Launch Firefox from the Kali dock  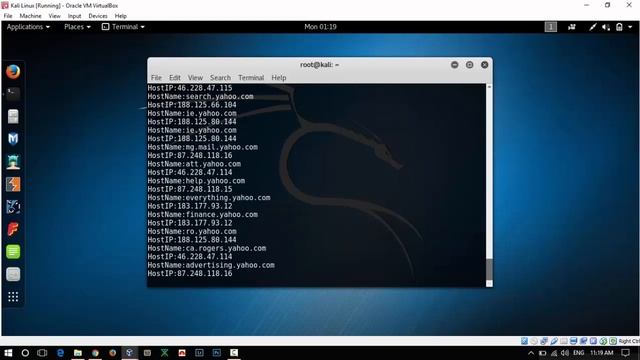click(x=13, y=72)
